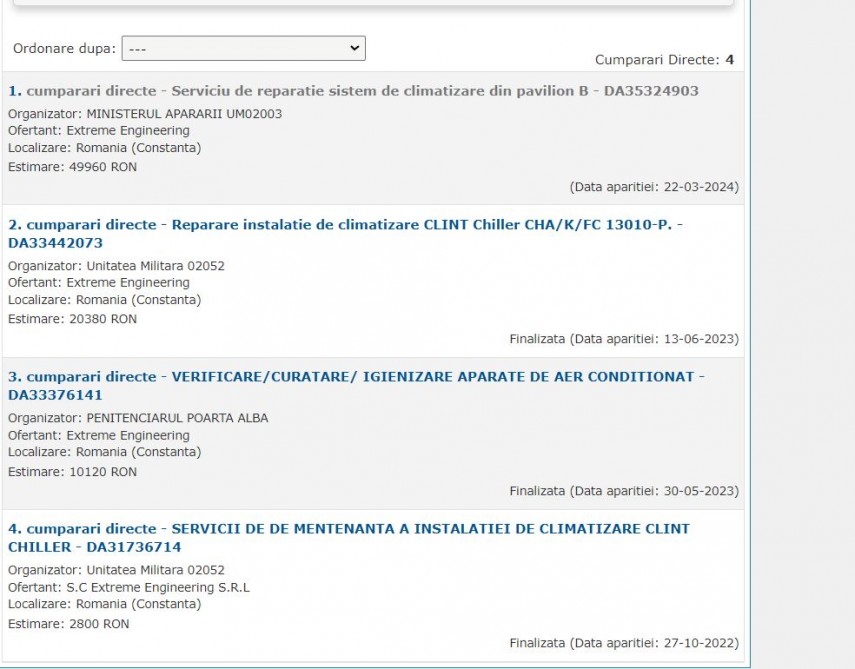Select text 'Finalizata (Data aparitiei: 27-10-2022)'
This screenshot has height=669, width=855.
(624, 643)
